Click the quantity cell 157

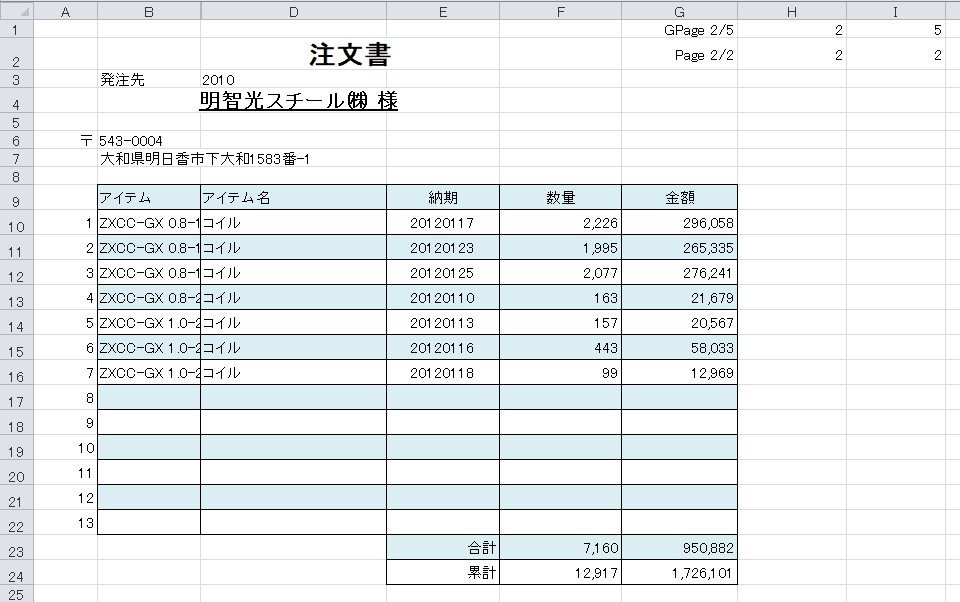click(560, 323)
